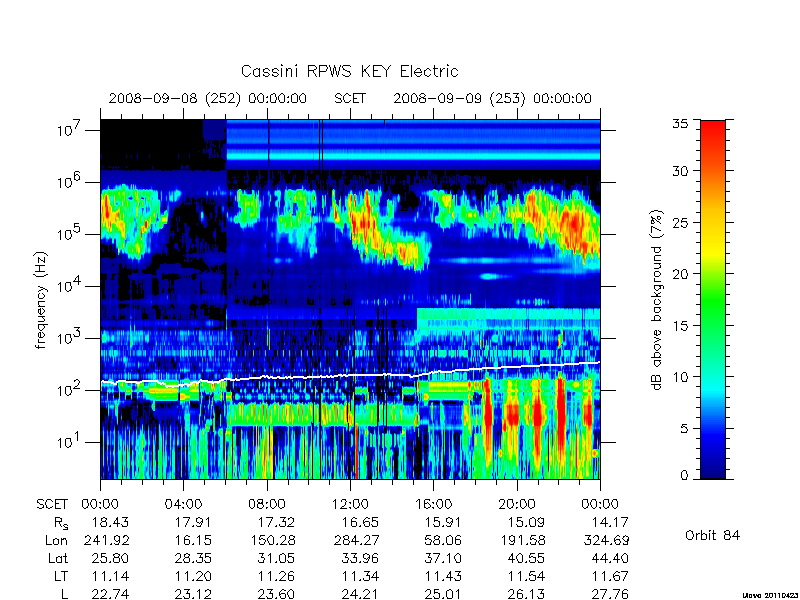The height and width of the screenshot is (600, 800).
Task: Click Rs value 18.43
Action: tap(110, 522)
